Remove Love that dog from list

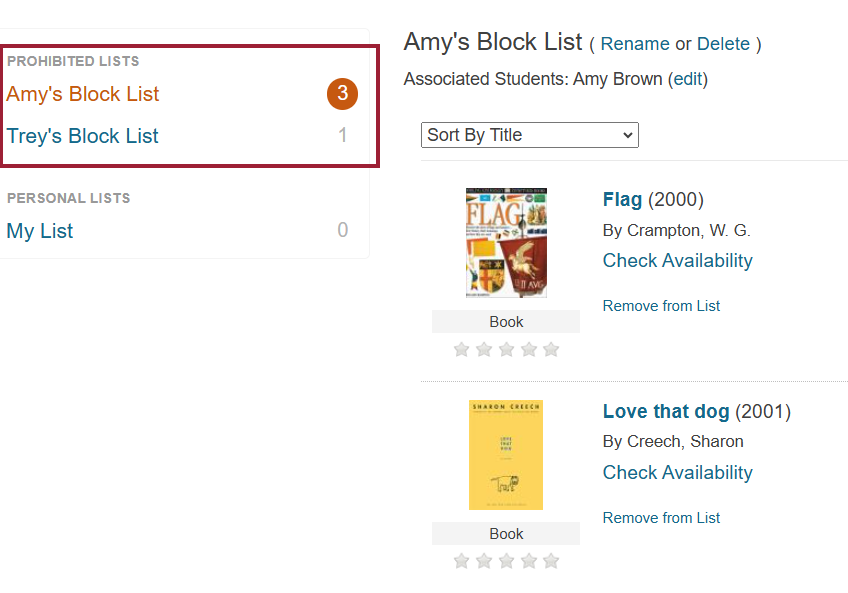click(661, 518)
